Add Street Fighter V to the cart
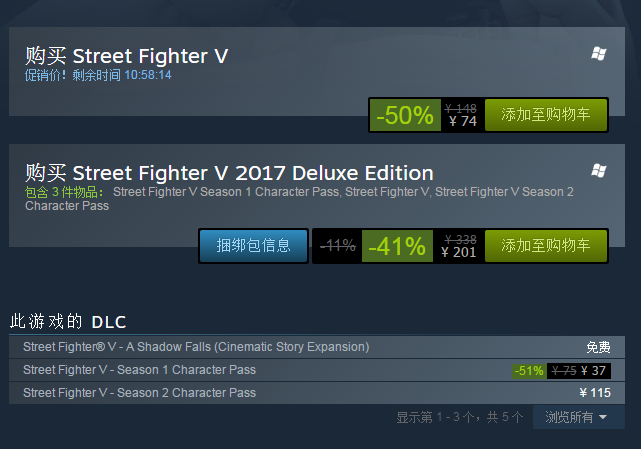The width and height of the screenshot is (641, 449). pyautogui.click(x=545, y=115)
